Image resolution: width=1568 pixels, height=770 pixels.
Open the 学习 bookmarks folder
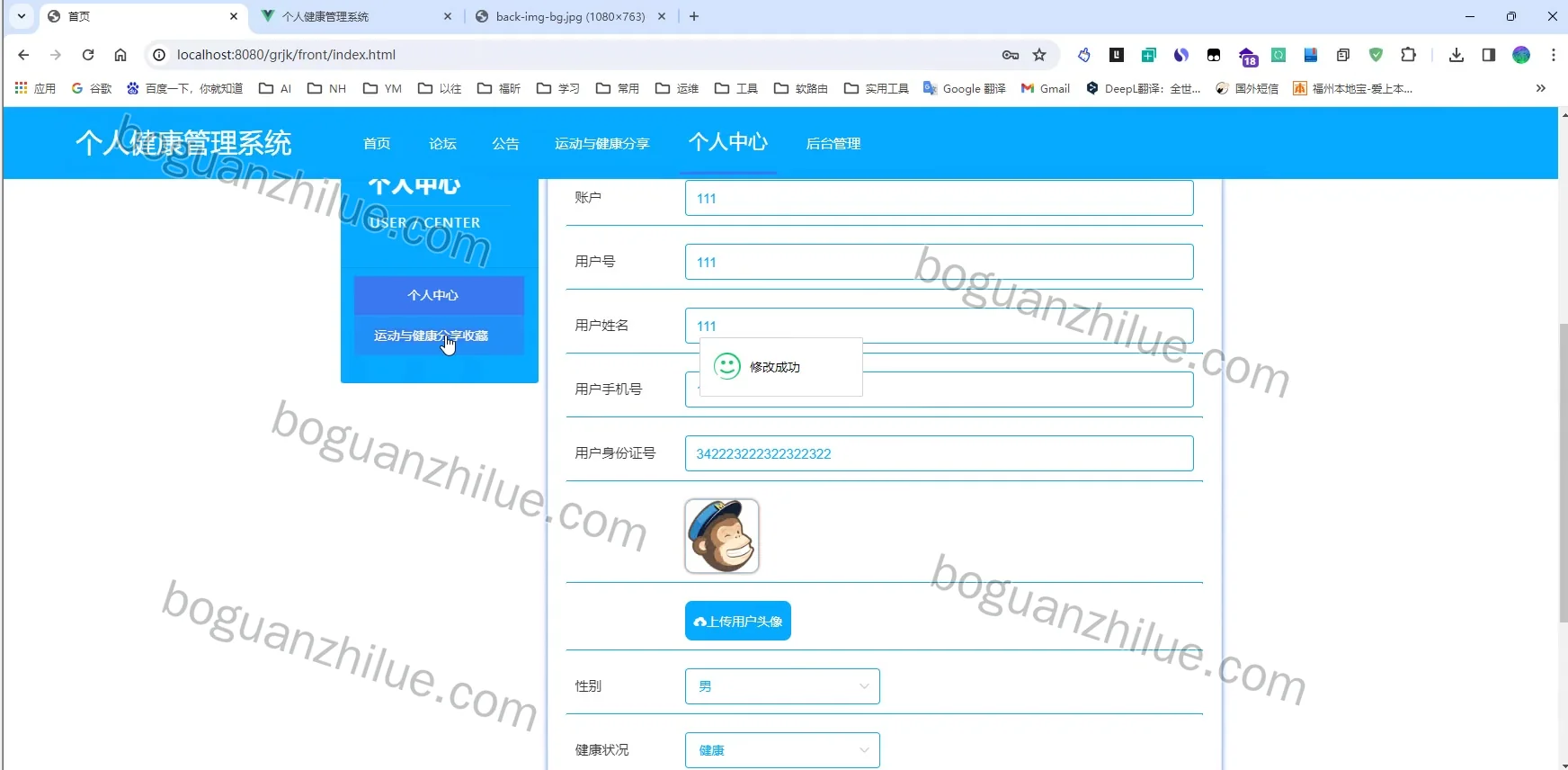[558, 88]
